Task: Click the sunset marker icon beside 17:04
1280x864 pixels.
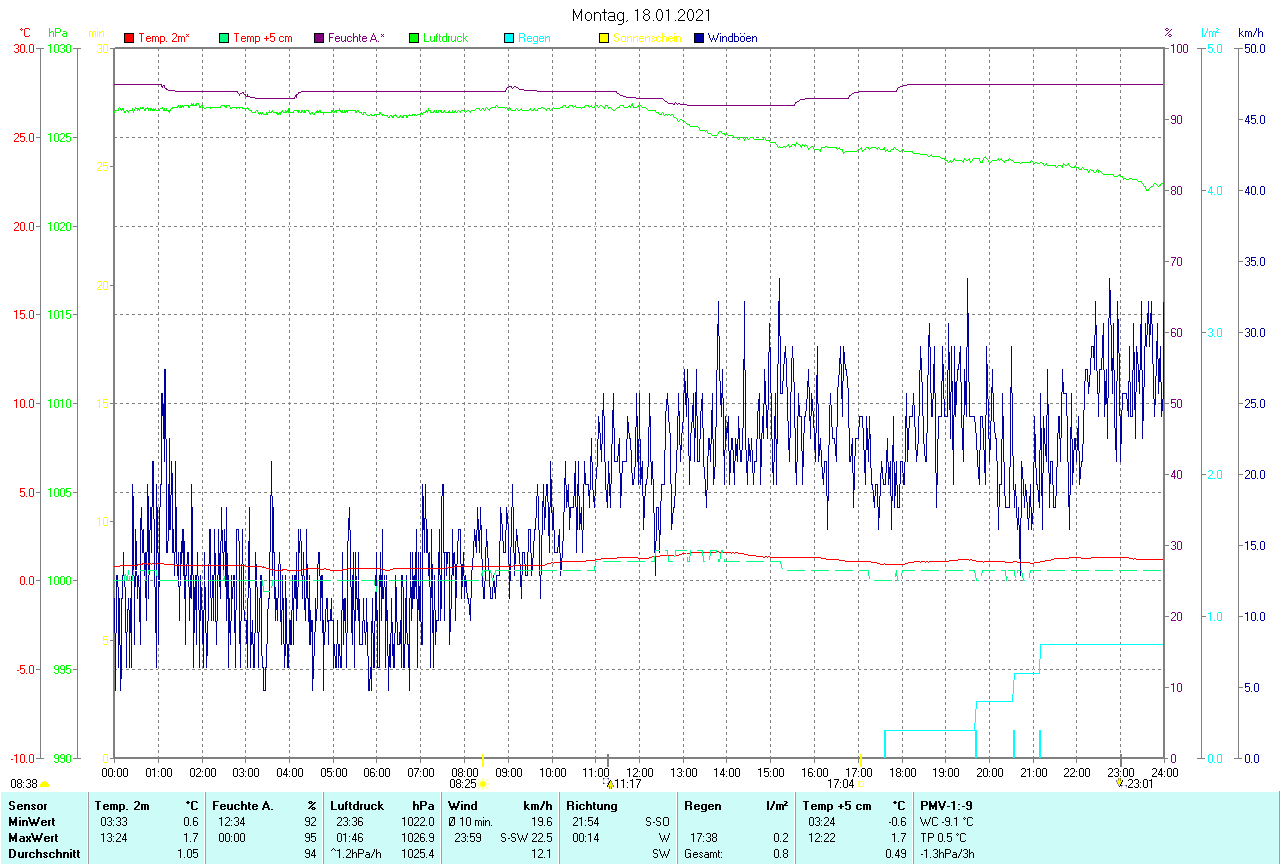Action: 860,785
